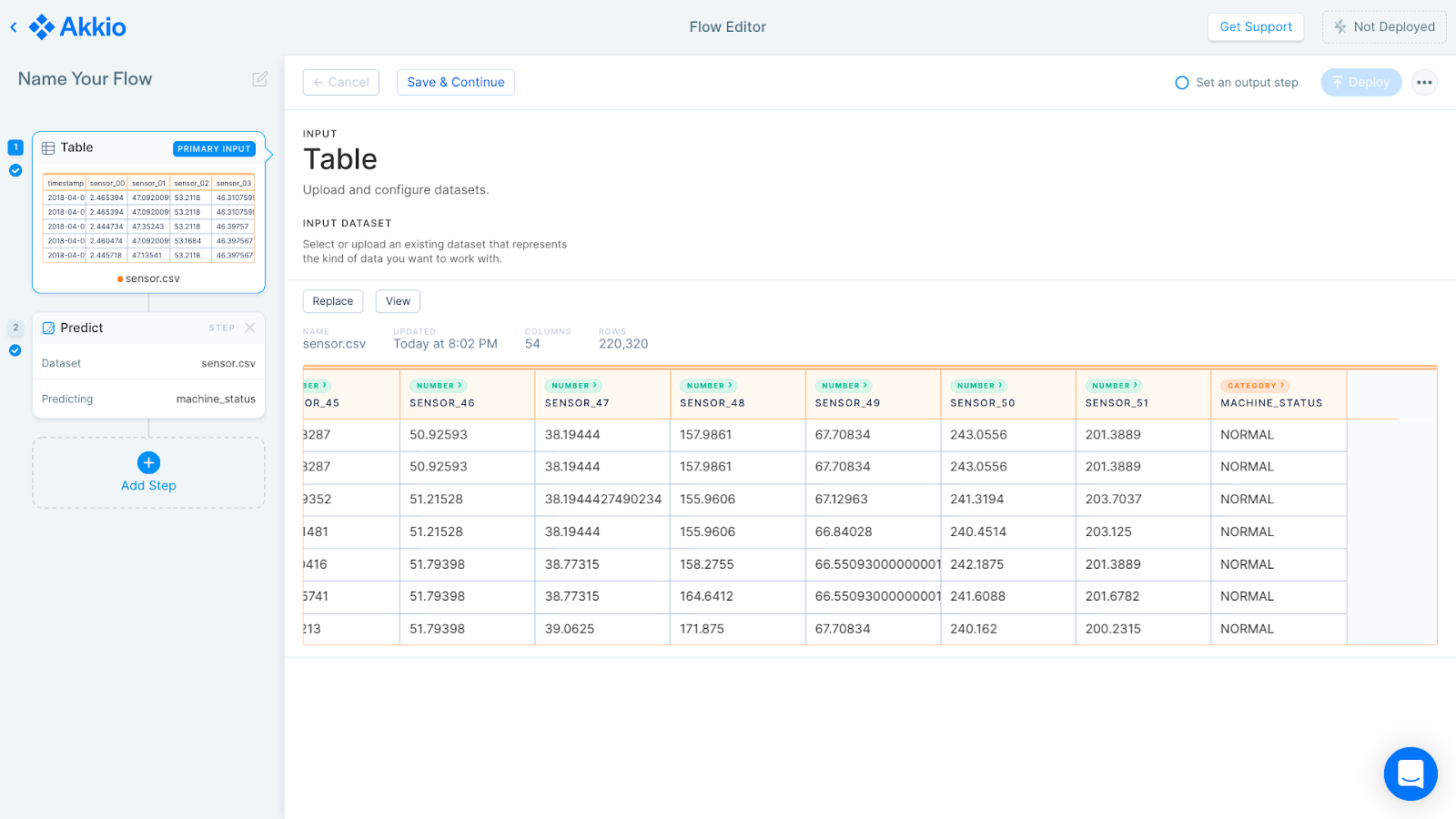Click the Save & Continue button

[455, 82]
